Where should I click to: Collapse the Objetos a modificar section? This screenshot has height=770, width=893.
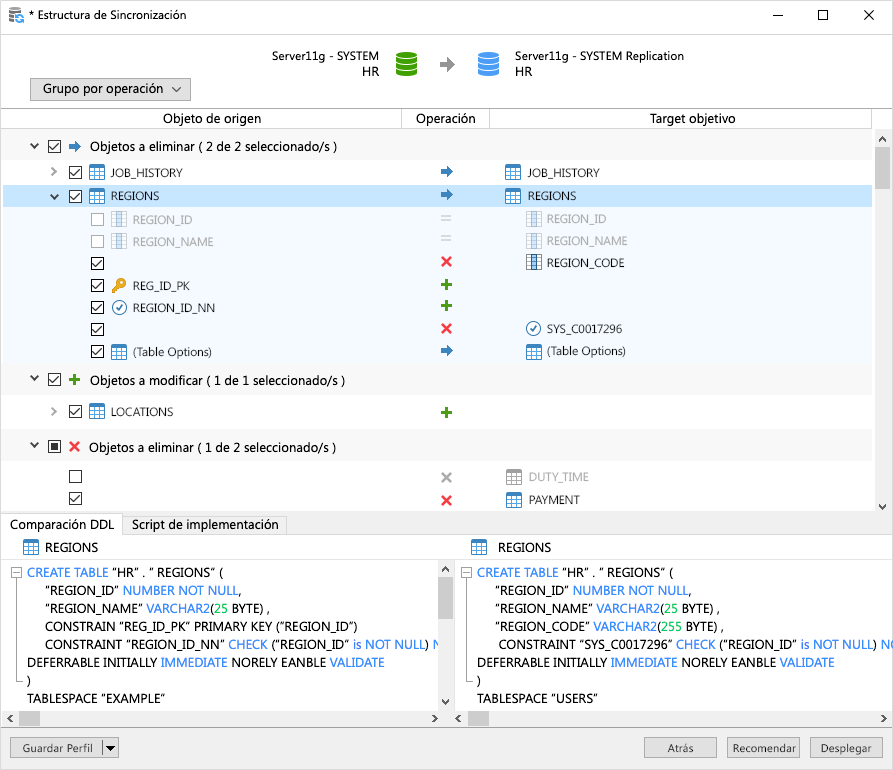click(x=34, y=381)
